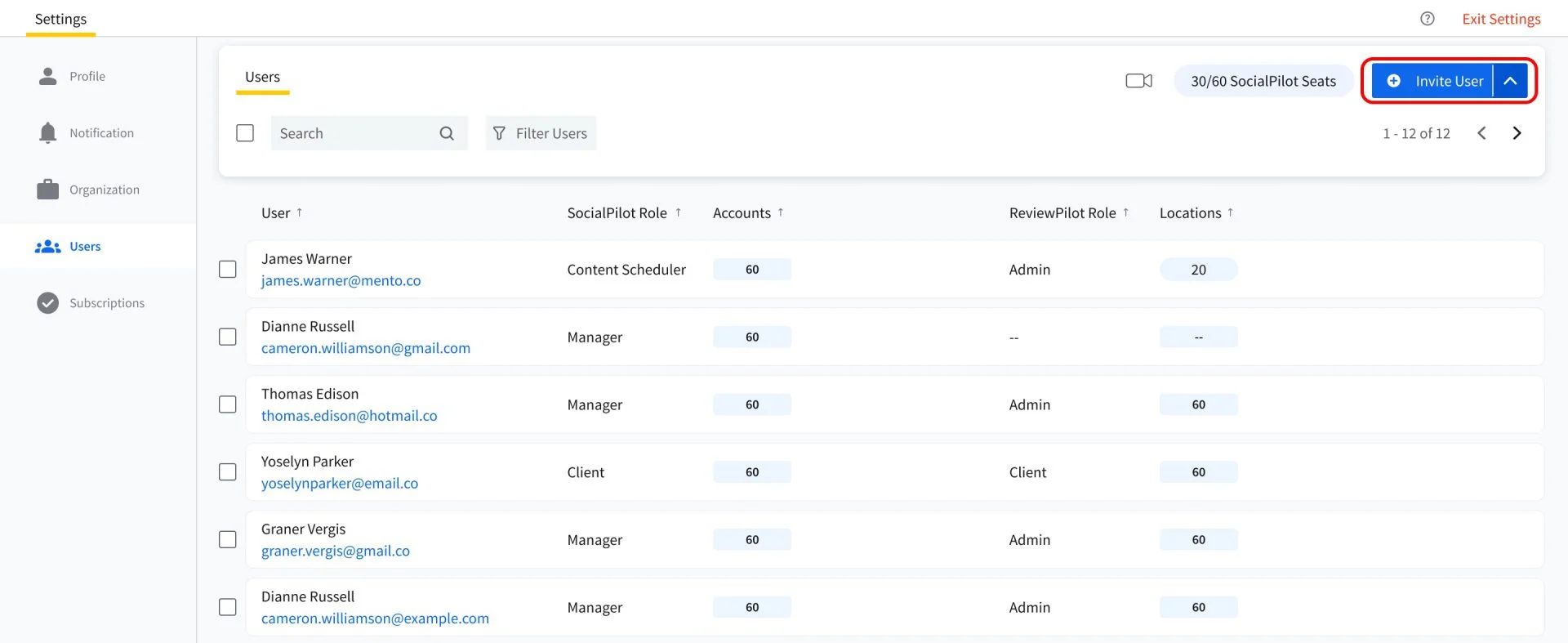The width and height of the screenshot is (1568, 643).
Task: Click the Users group icon in sidebar
Action: (48, 246)
